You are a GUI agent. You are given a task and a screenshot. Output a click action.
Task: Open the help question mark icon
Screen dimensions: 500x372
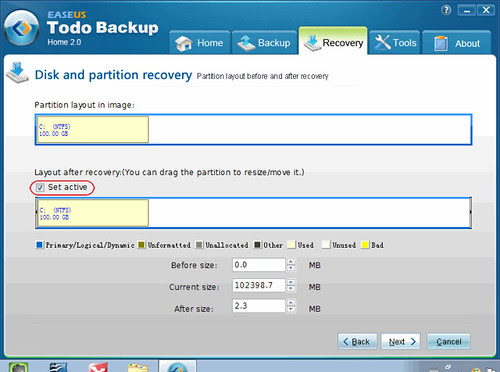click(x=446, y=10)
